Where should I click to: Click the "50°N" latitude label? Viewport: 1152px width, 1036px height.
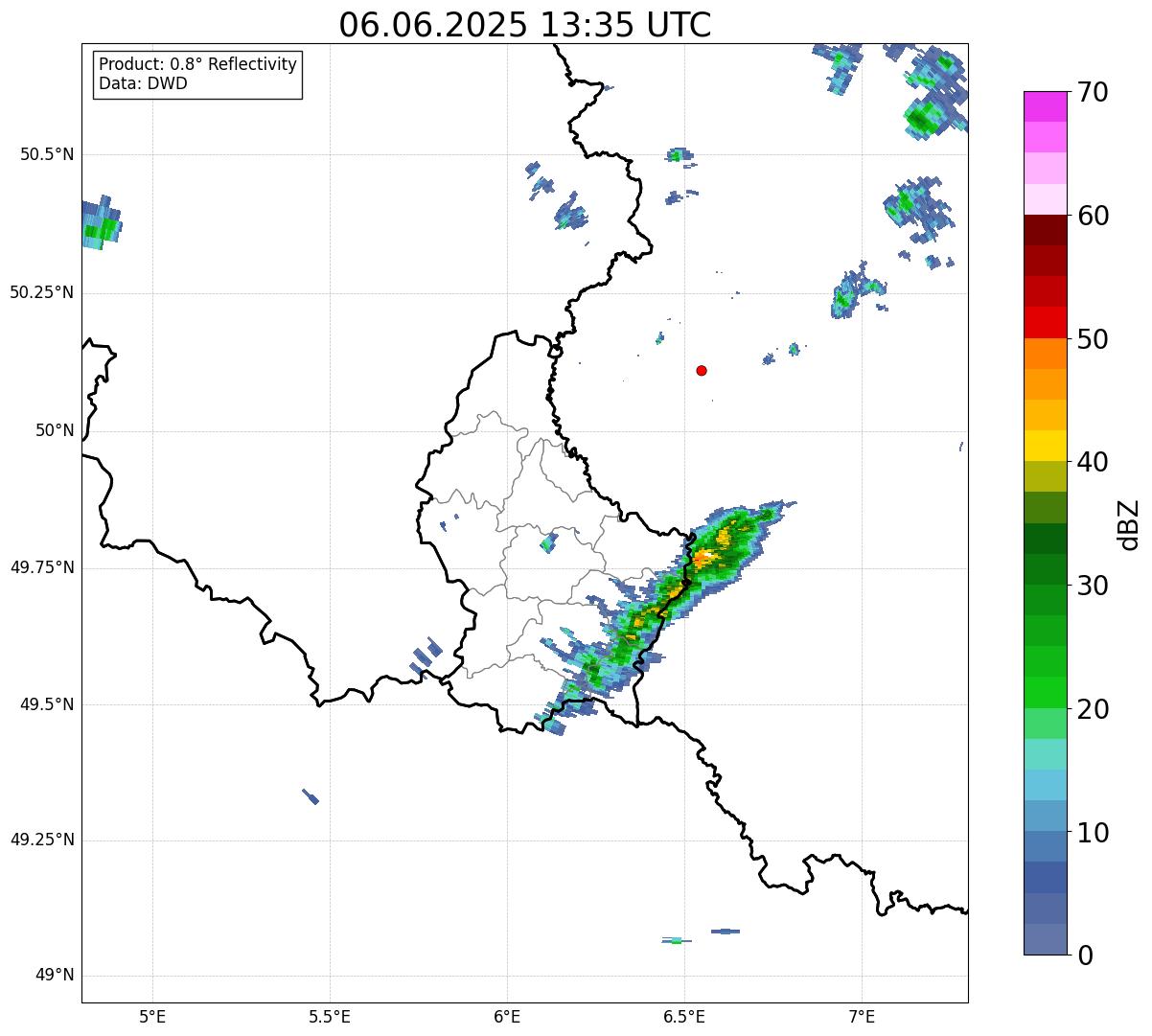click(55, 430)
